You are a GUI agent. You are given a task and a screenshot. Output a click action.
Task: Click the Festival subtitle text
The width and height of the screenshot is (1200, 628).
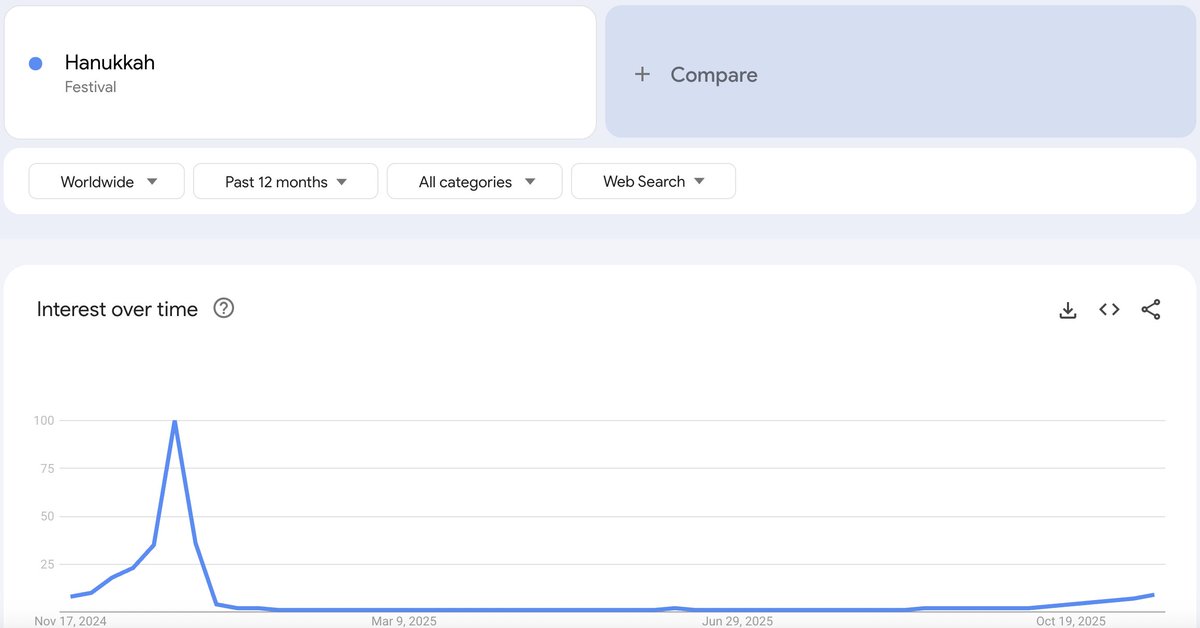(x=91, y=88)
